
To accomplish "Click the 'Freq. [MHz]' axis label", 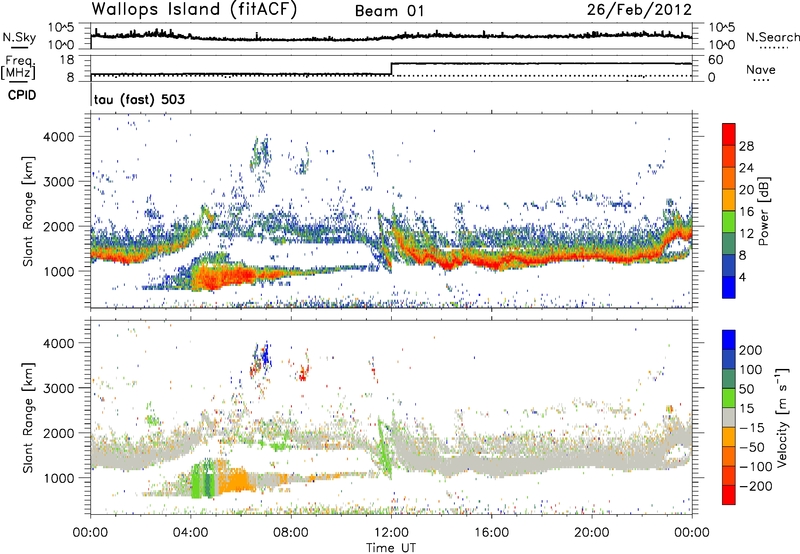I will [18, 68].
